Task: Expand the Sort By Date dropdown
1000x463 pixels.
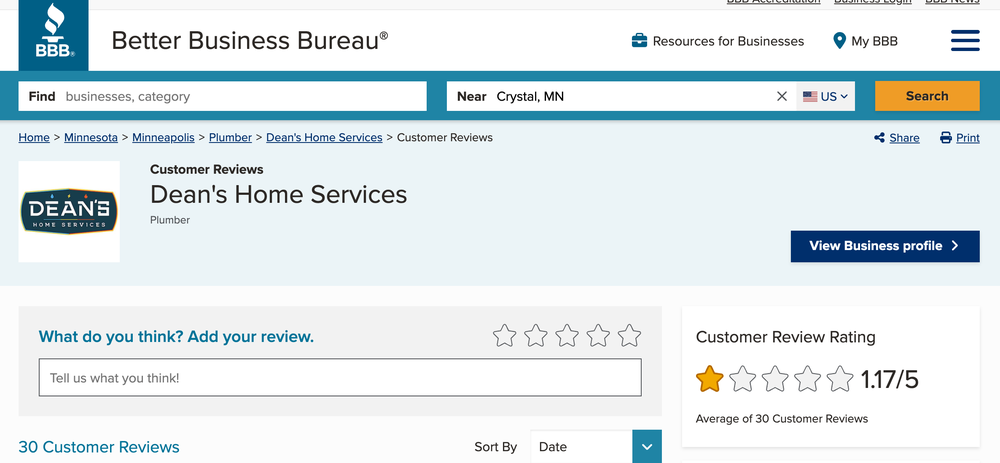Action: (582, 447)
